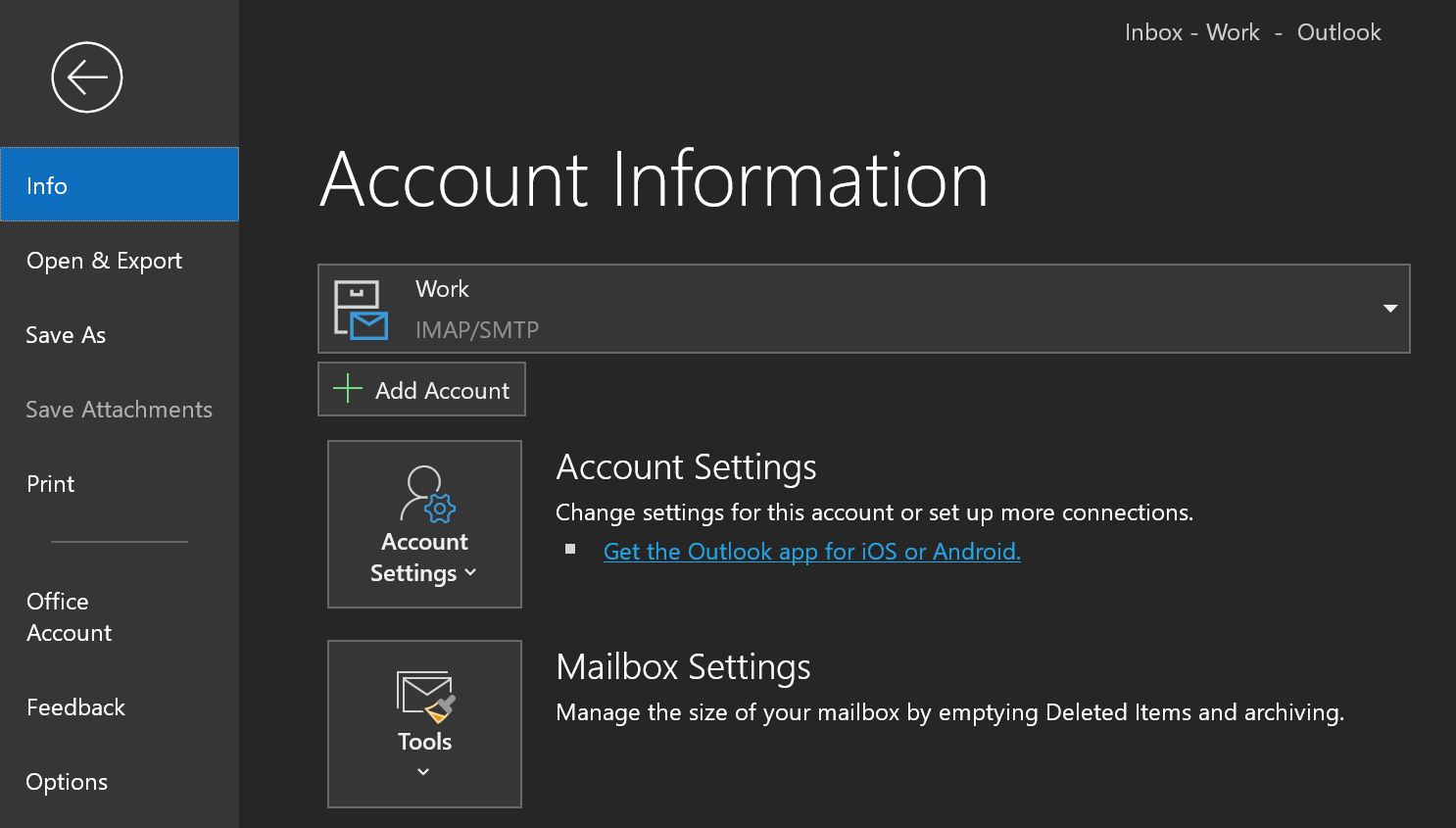Expand the Tools button chevron

pos(423,772)
